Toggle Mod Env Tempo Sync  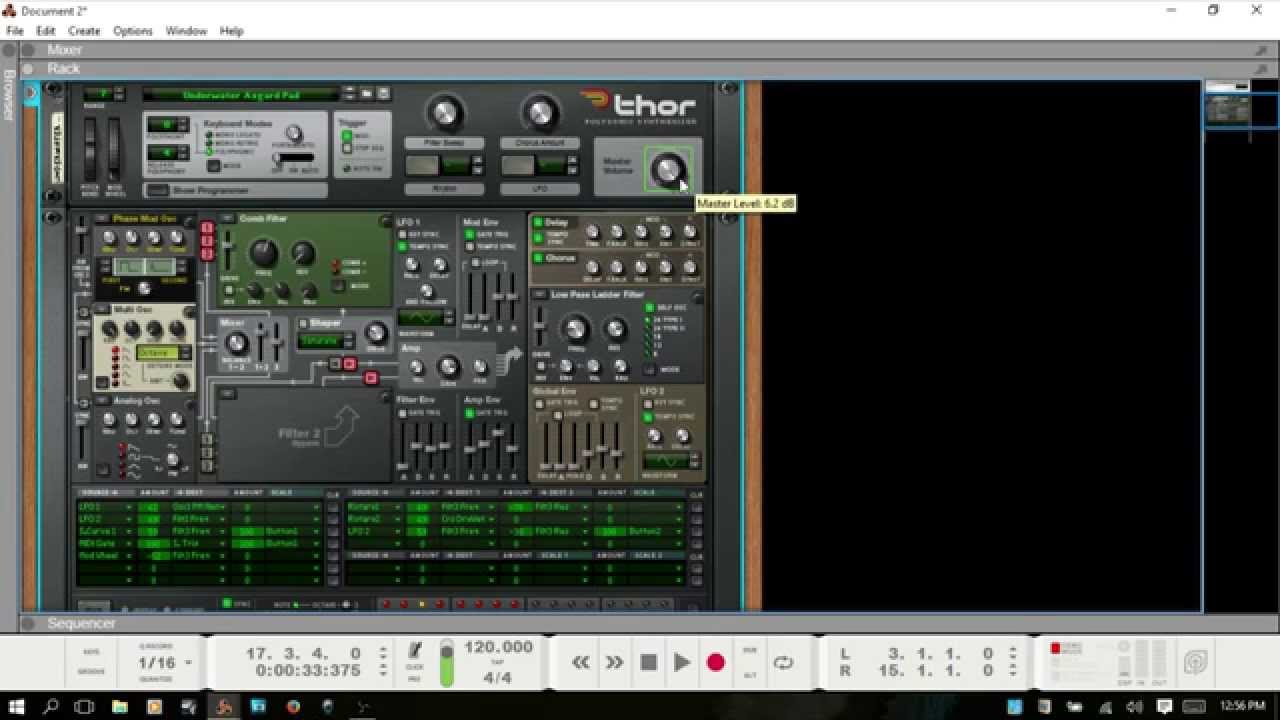pyautogui.click(x=471, y=247)
